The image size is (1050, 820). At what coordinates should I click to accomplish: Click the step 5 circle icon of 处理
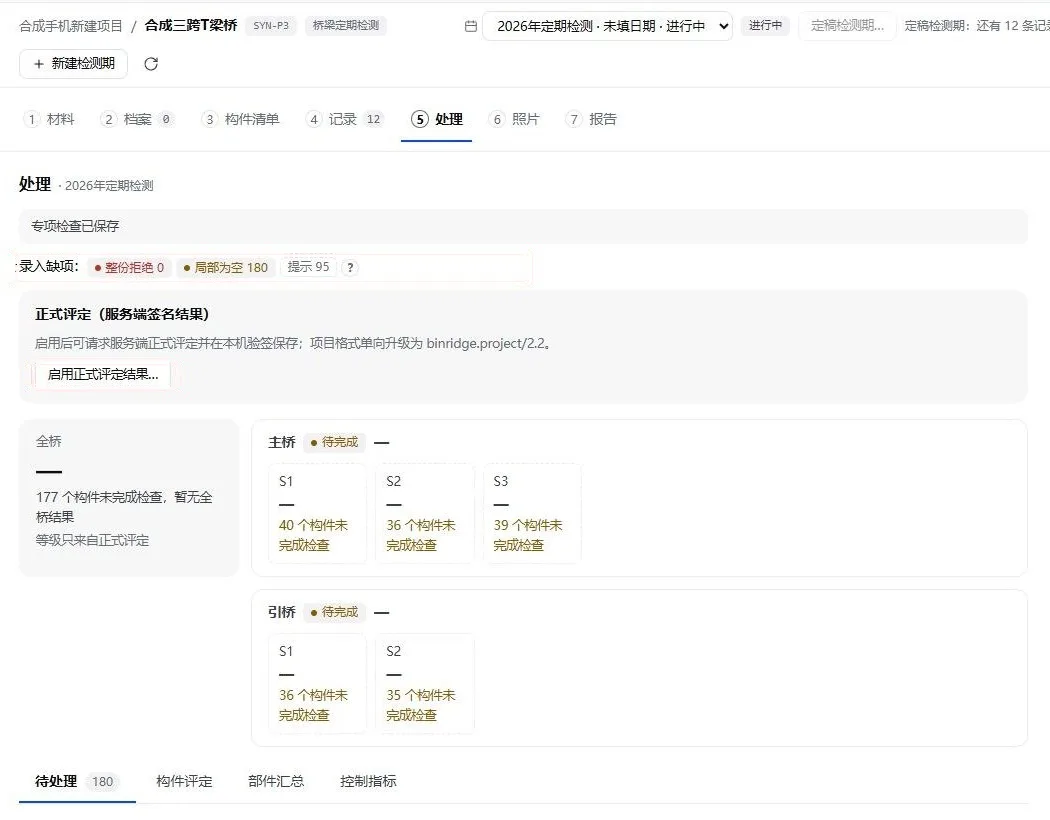tap(419, 119)
